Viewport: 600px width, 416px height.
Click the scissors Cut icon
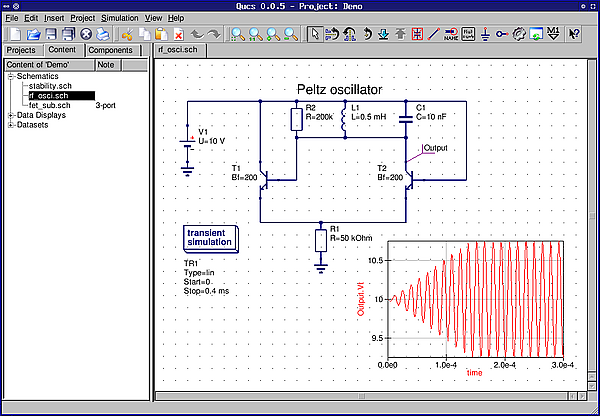127,34
